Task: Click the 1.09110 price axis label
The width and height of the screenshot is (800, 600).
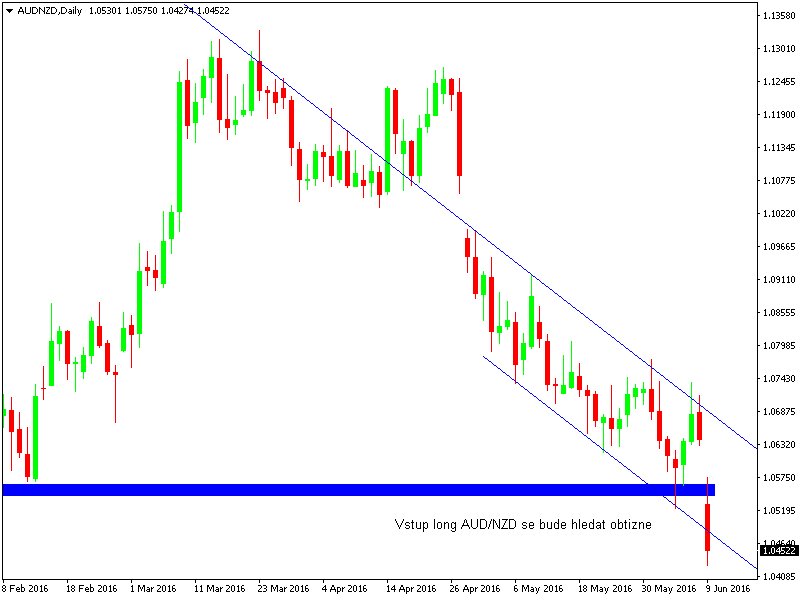Action: pos(779,280)
